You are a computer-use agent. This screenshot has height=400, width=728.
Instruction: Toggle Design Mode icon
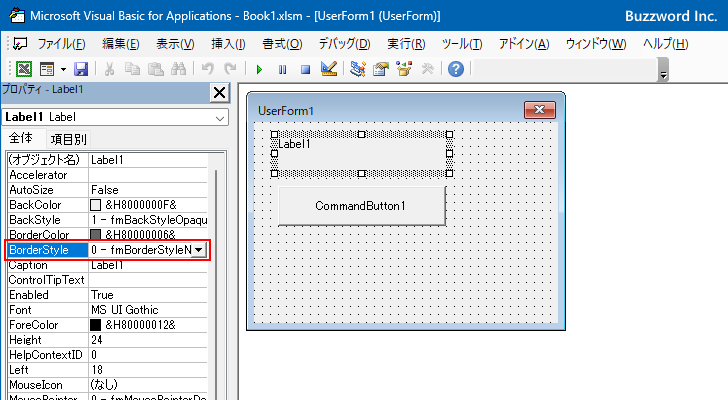tap(329, 69)
